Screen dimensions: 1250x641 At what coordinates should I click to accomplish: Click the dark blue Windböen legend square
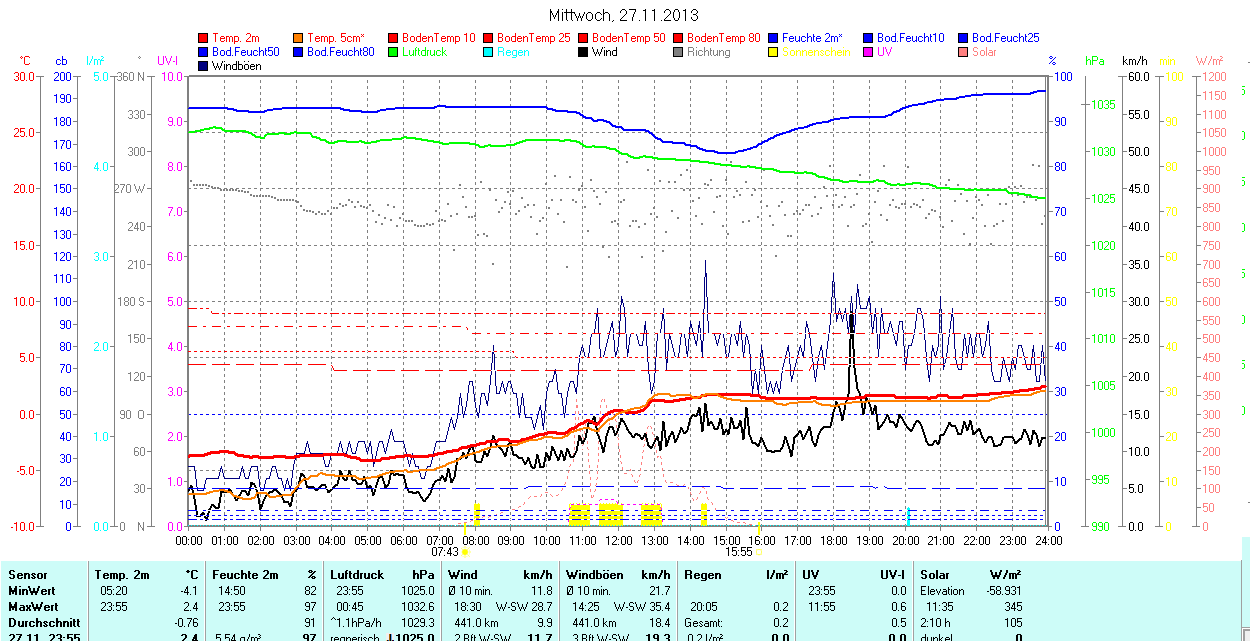point(204,66)
